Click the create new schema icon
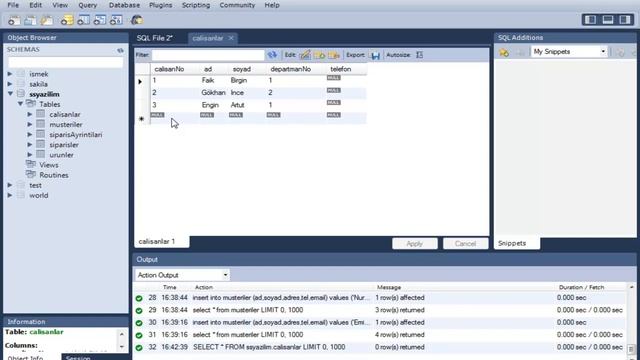 (67, 20)
